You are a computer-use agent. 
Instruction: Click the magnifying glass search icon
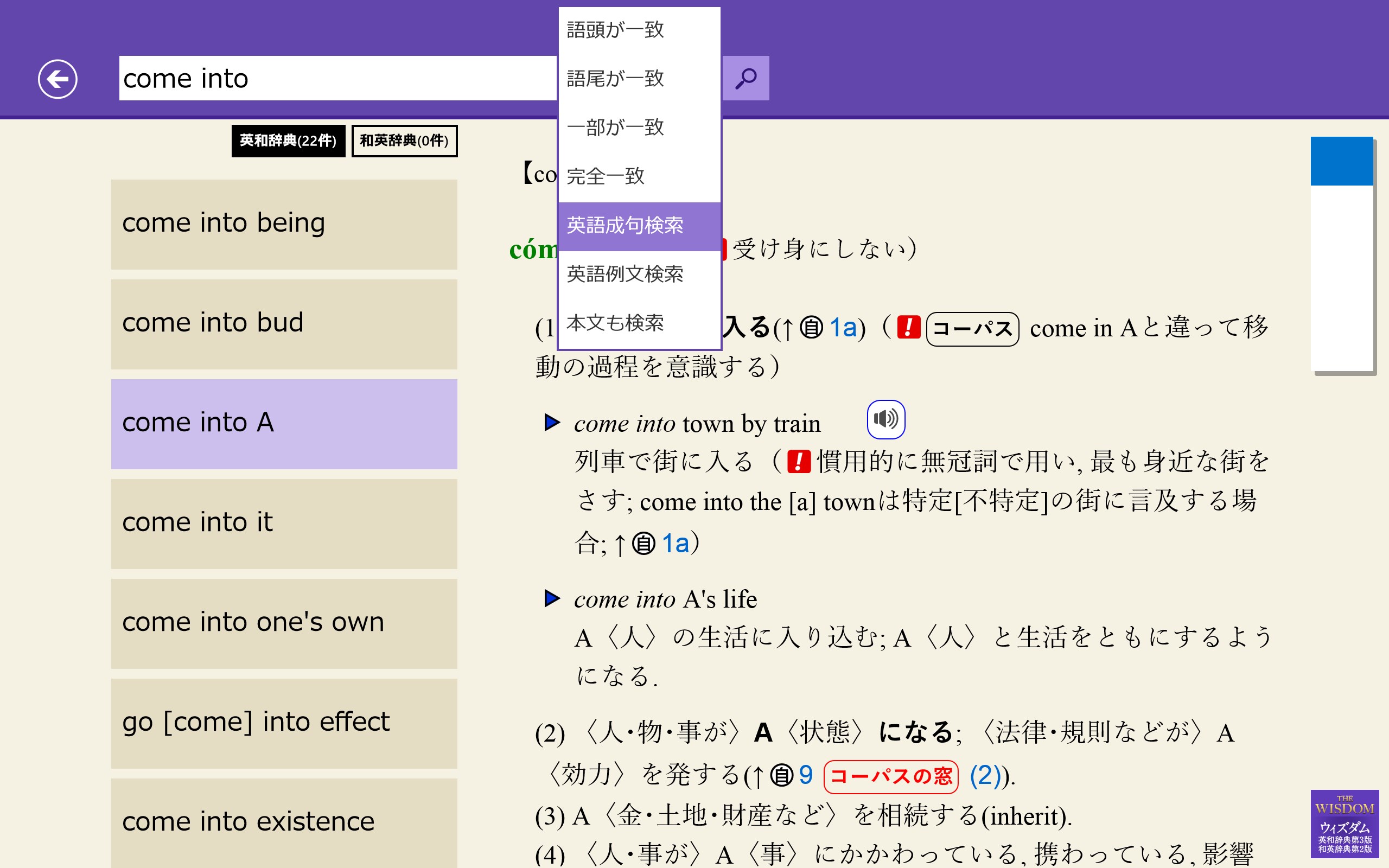[x=746, y=78]
